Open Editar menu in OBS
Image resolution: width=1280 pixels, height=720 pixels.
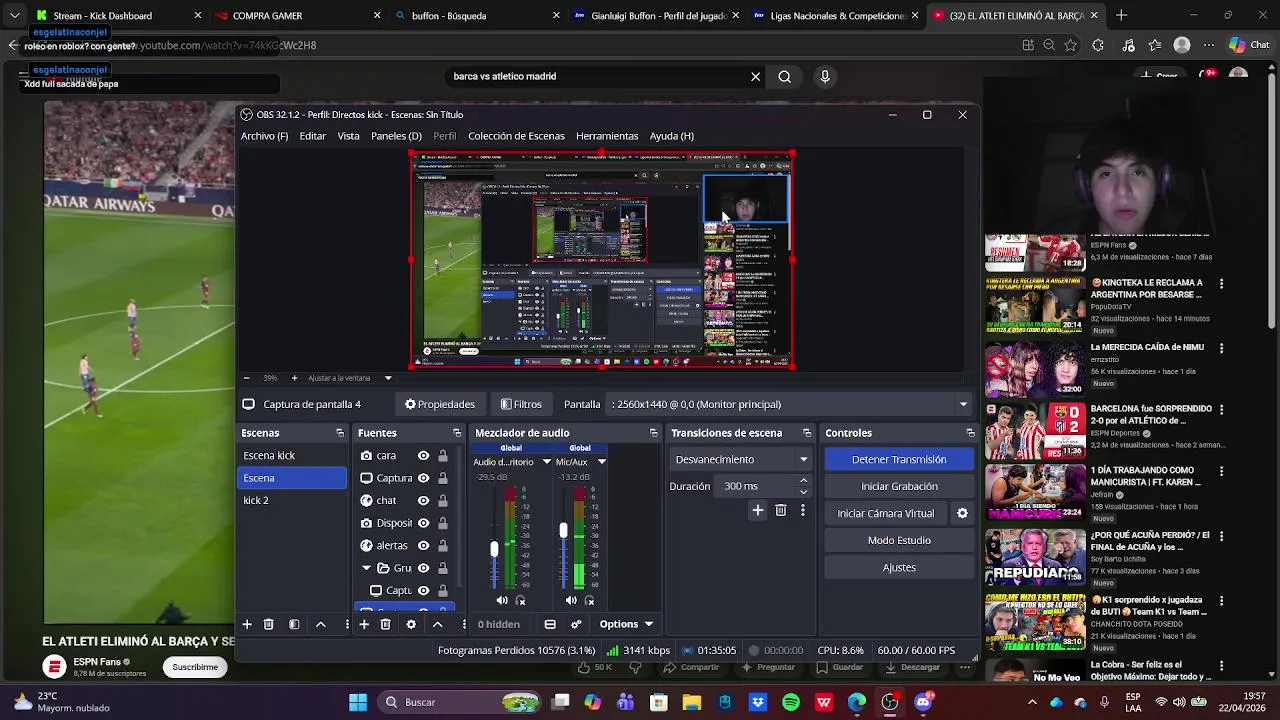click(x=313, y=136)
